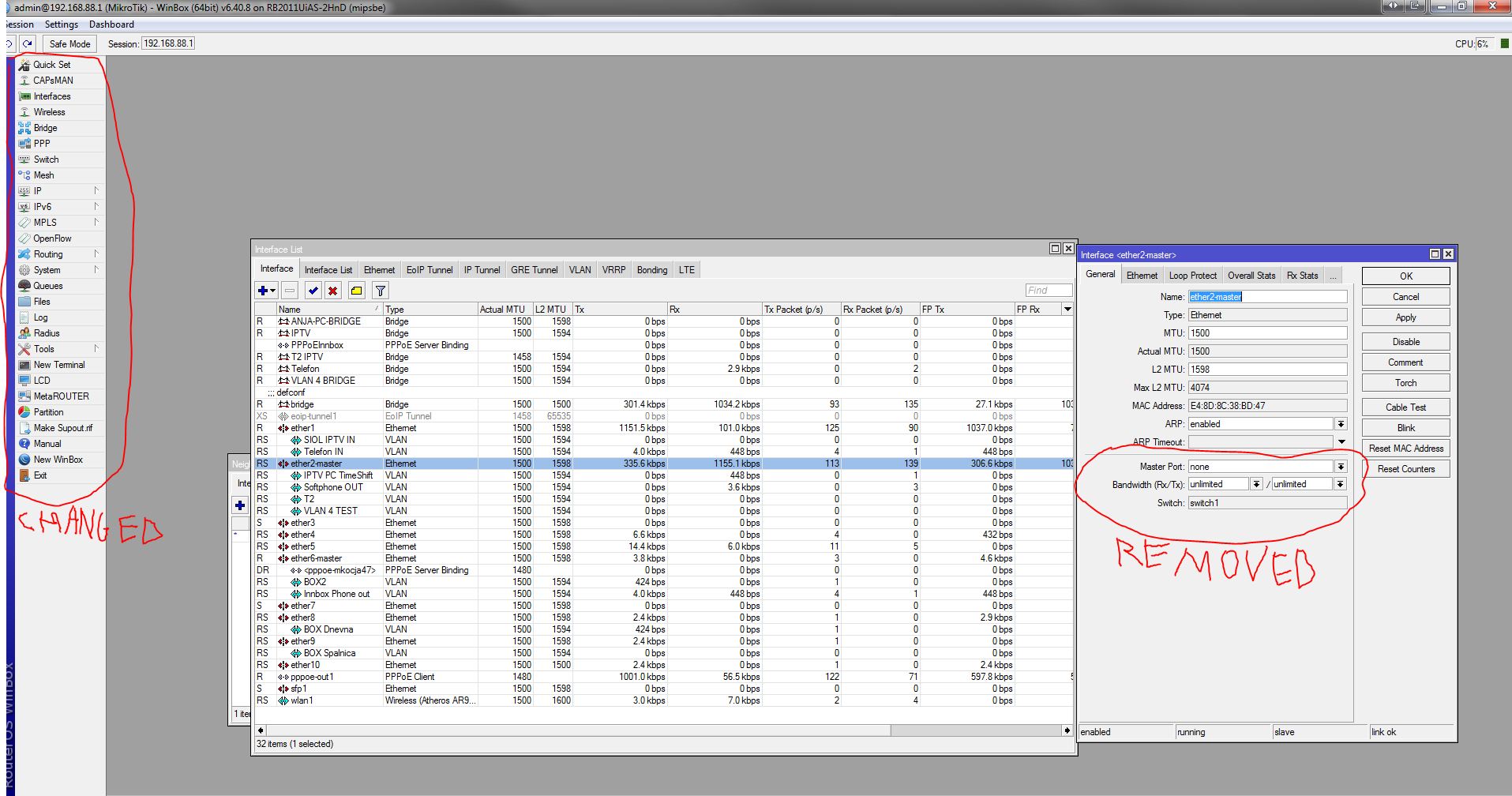The height and width of the screenshot is (796, 1512).
Task: Open Radius menu
Action: point(47,333)
